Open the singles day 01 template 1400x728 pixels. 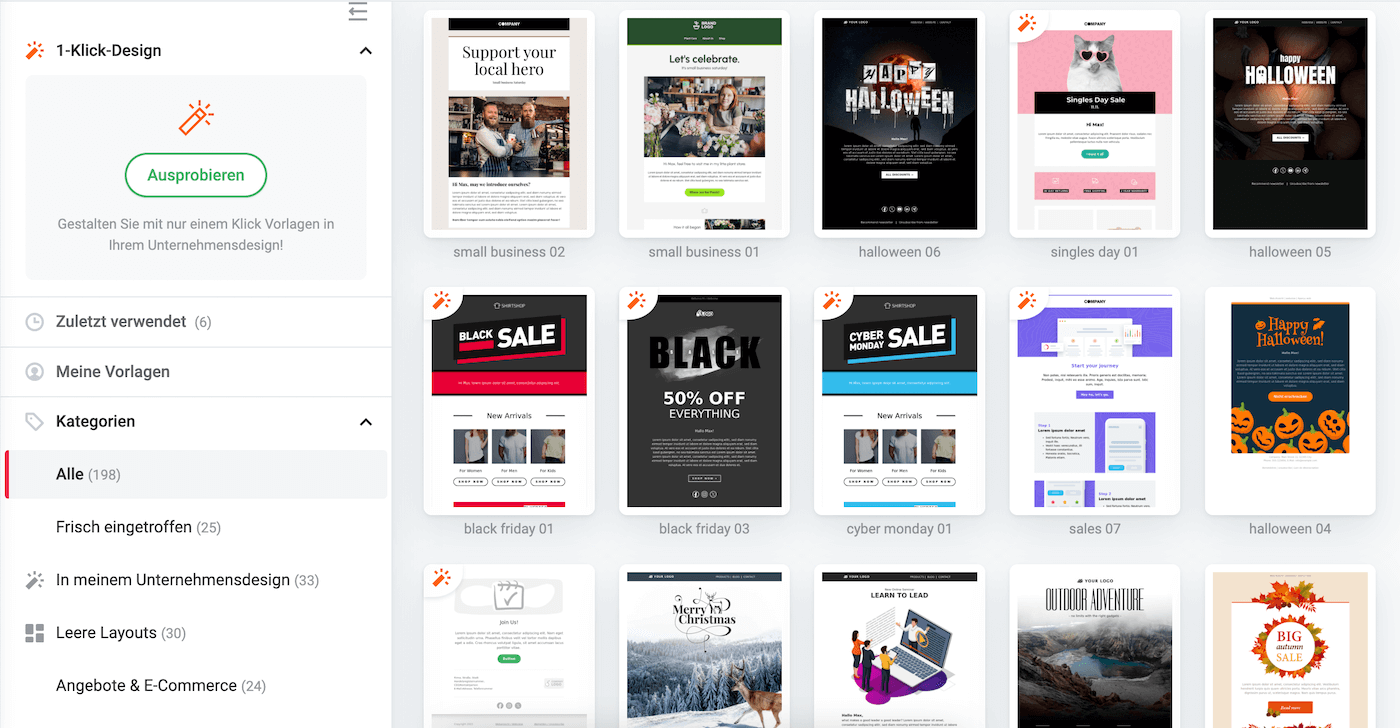coord(1095,124)
